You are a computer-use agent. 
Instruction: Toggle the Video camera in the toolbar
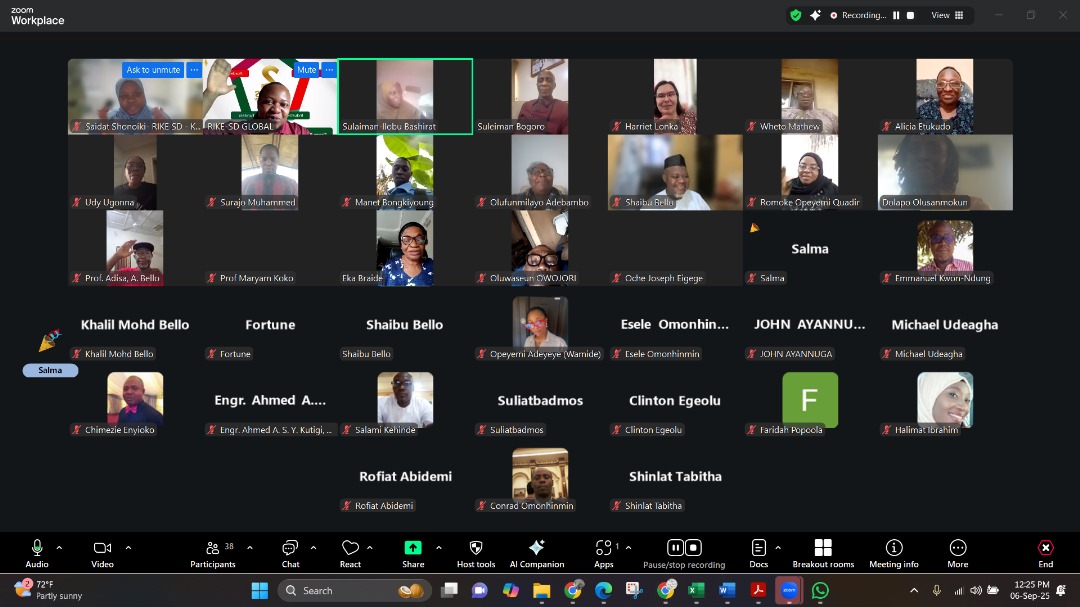click(103, 553)
